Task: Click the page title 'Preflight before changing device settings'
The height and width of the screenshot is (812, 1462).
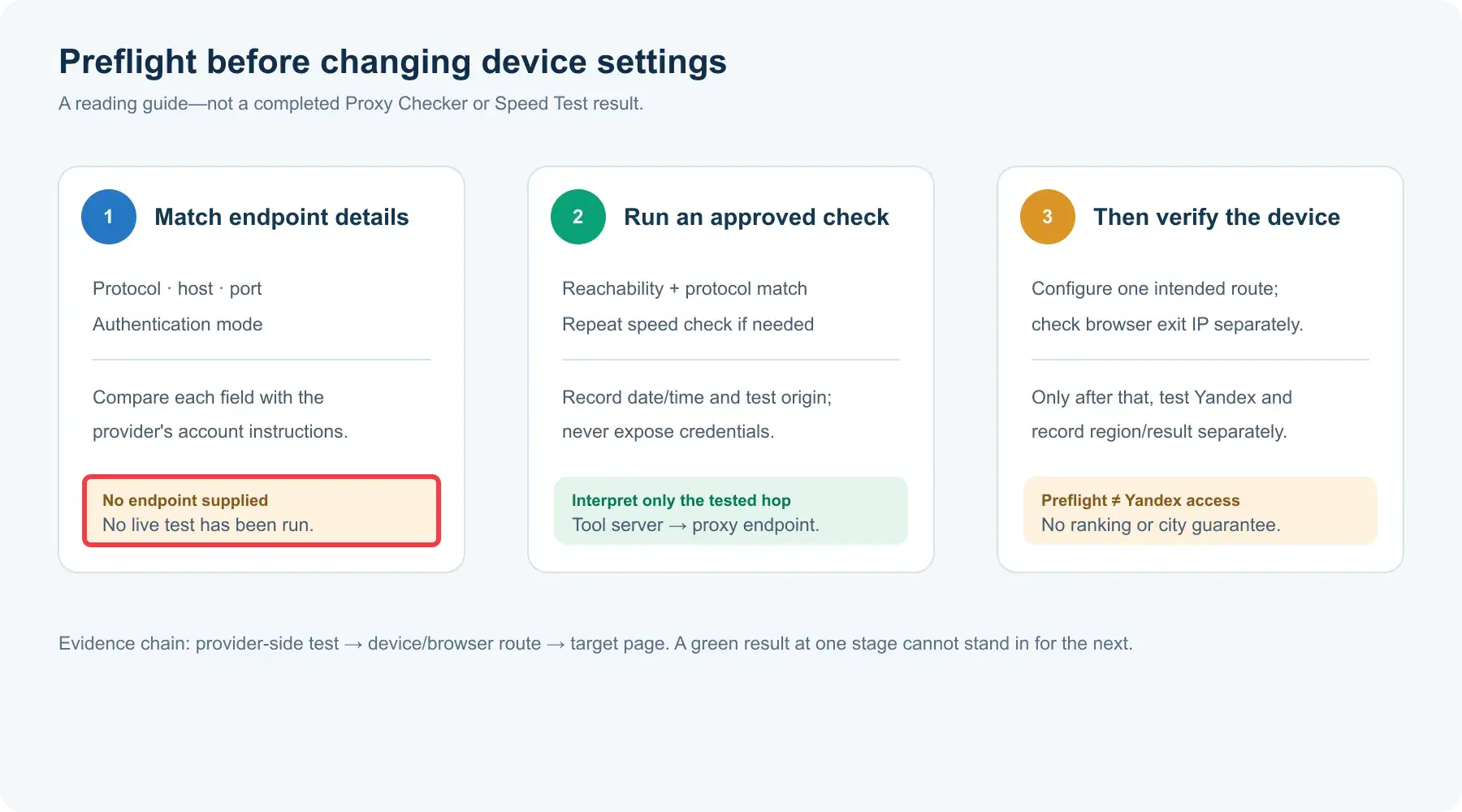Action: click(392, 62)
